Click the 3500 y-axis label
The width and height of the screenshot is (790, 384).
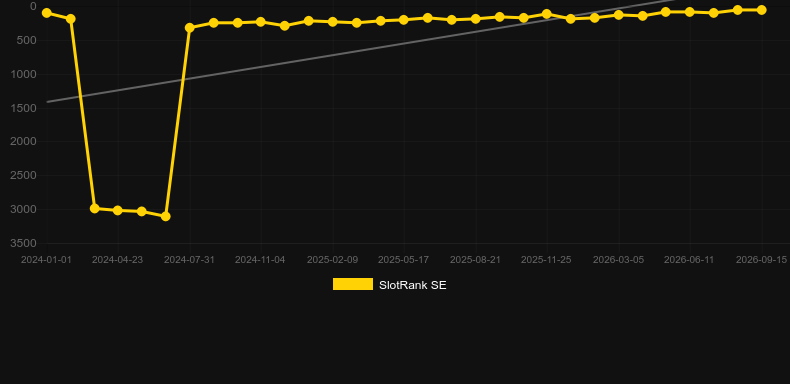24,243
